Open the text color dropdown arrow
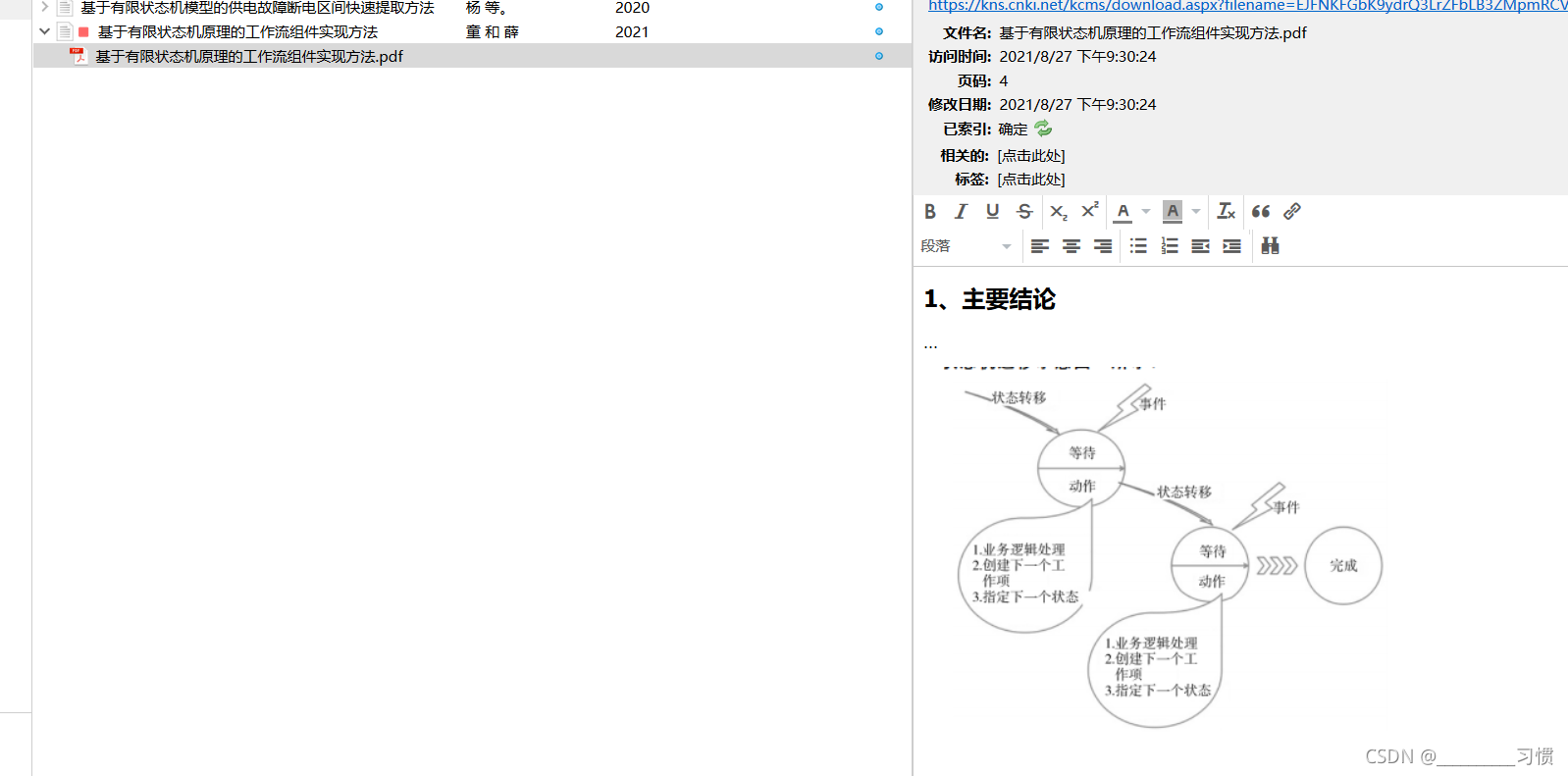The width and height of the screenshot is (1568, 776). pos(1146,211)
